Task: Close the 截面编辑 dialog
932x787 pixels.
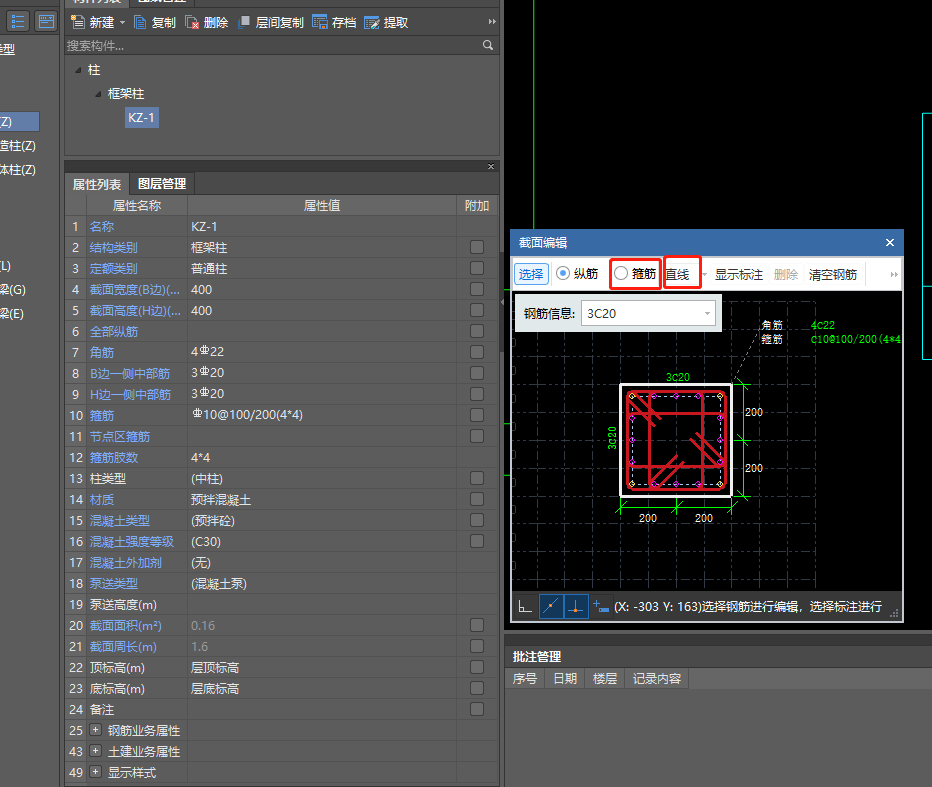Action: (x=890, y=243)
